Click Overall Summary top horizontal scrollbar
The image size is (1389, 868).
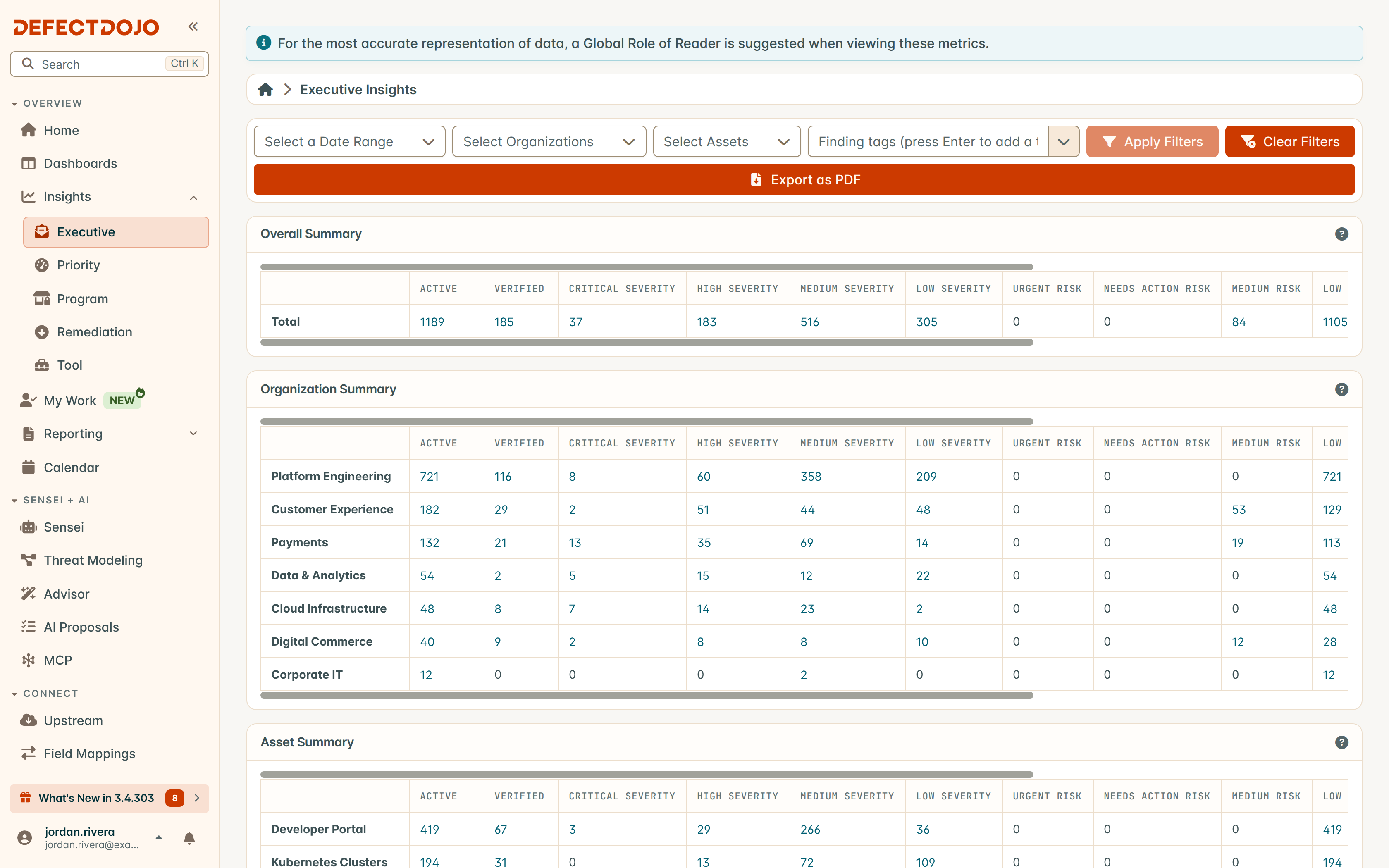[647, 267]
